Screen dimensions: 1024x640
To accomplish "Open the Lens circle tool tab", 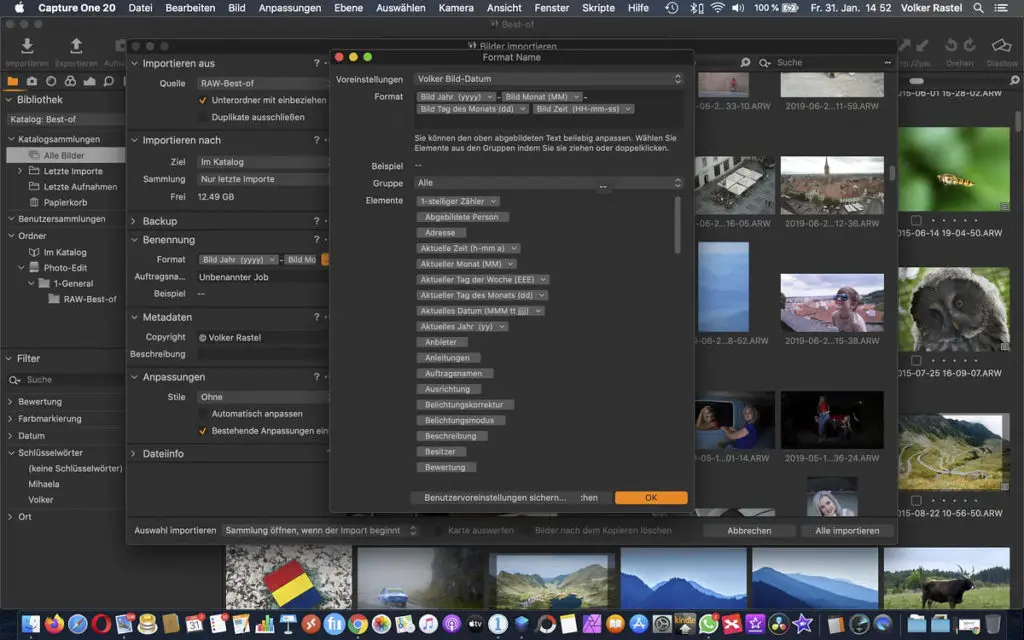I will [51, 82].
